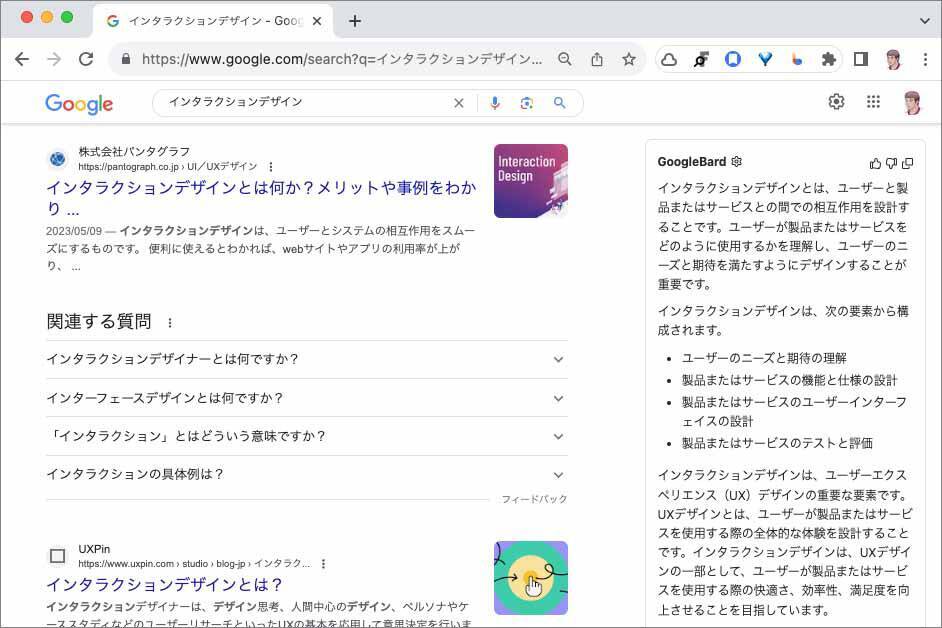Open the Chrome three-dot menu

[925, 59]
